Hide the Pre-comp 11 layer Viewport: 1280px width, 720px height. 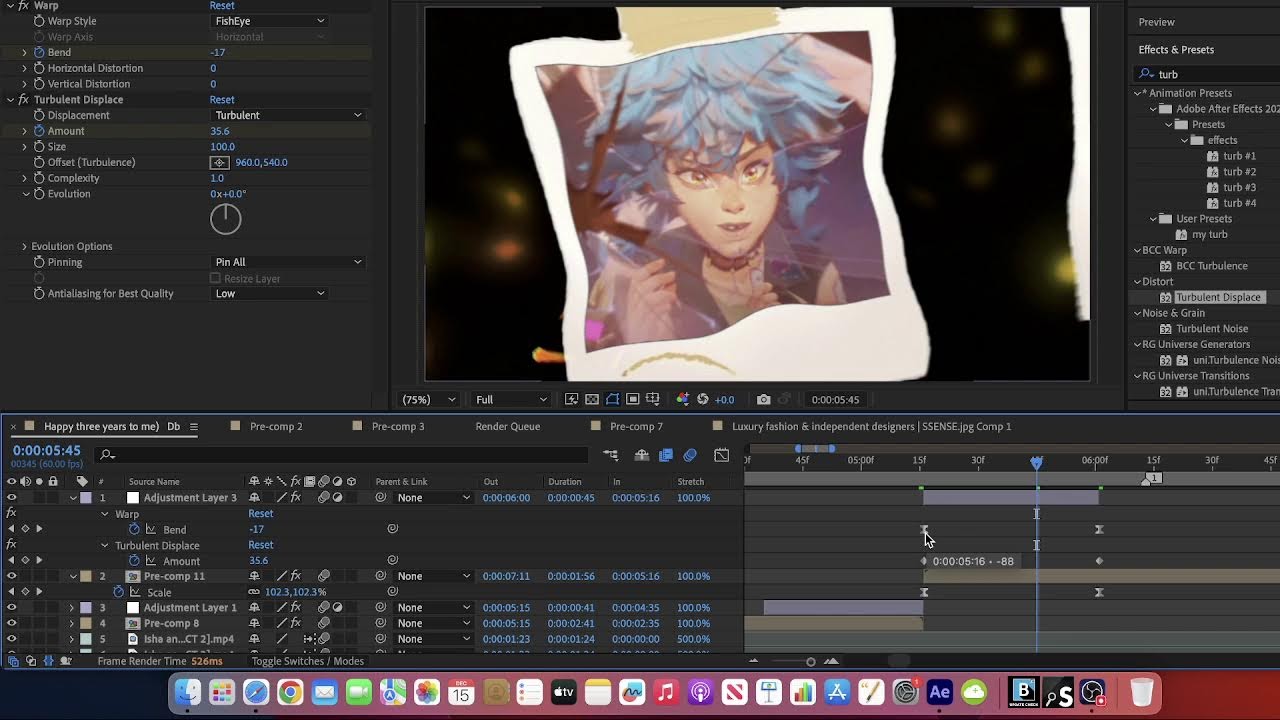coord(11,576)
